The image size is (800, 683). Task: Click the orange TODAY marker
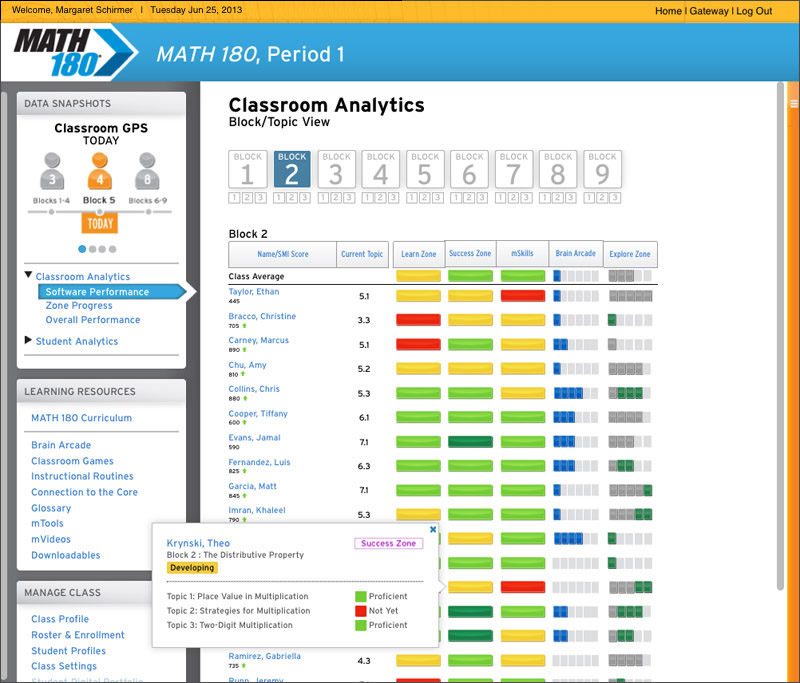pyautogui.click(x=99, y=223)
